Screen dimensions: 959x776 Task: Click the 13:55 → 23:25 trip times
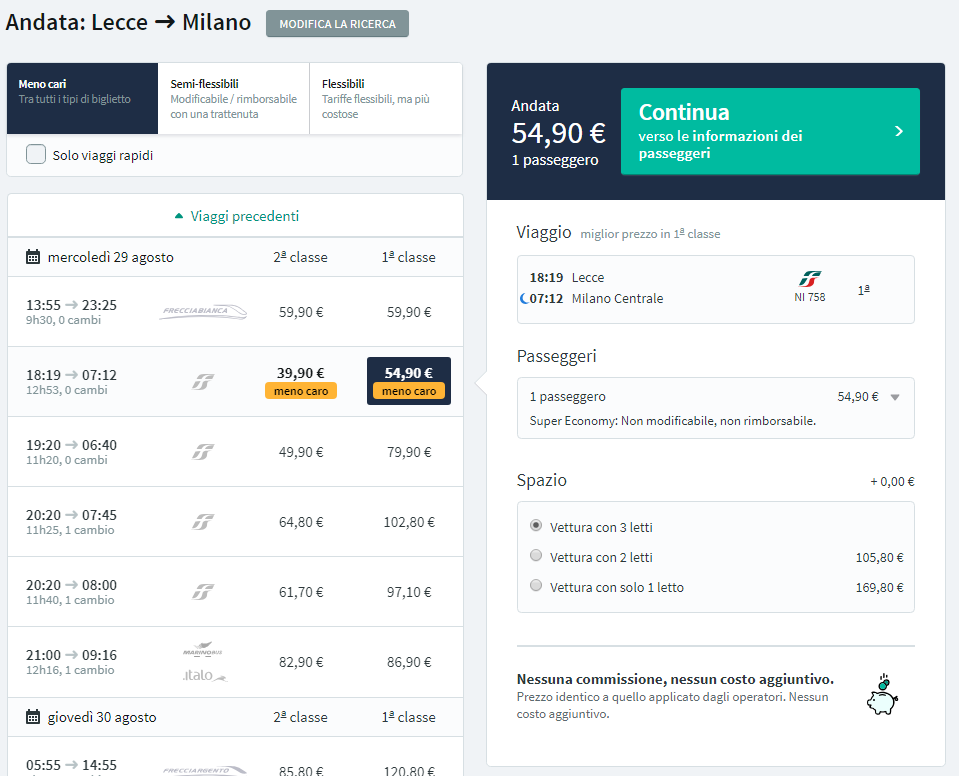tap(71, 305)
